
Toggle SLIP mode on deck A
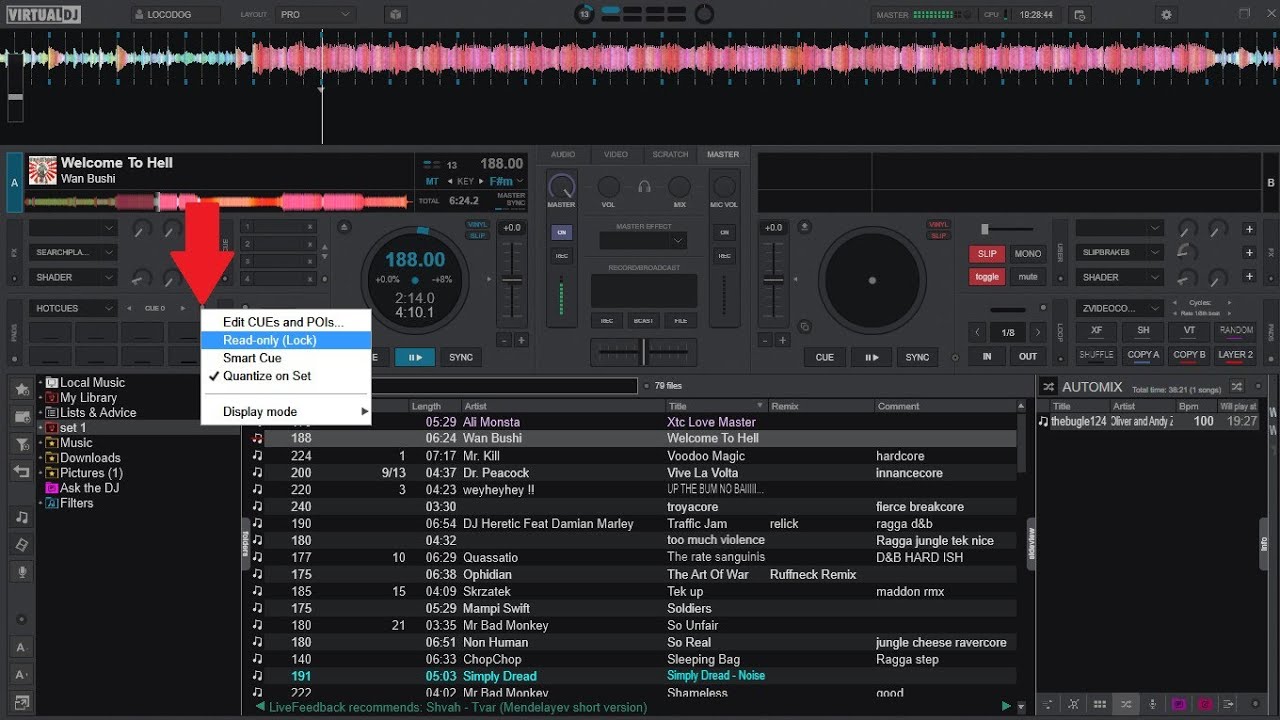[x=478, y=236]
